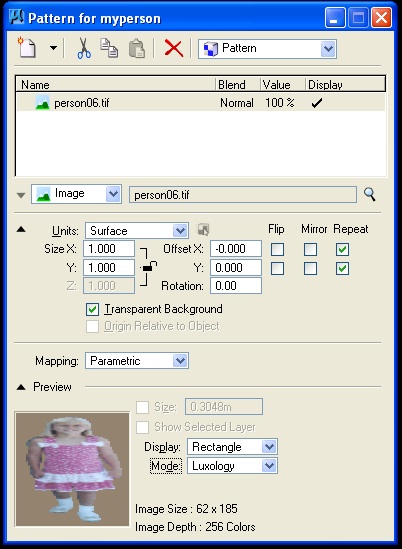Collapse the Preview section triangle
The height and width of the screenshot is (549, 402).
21,387
